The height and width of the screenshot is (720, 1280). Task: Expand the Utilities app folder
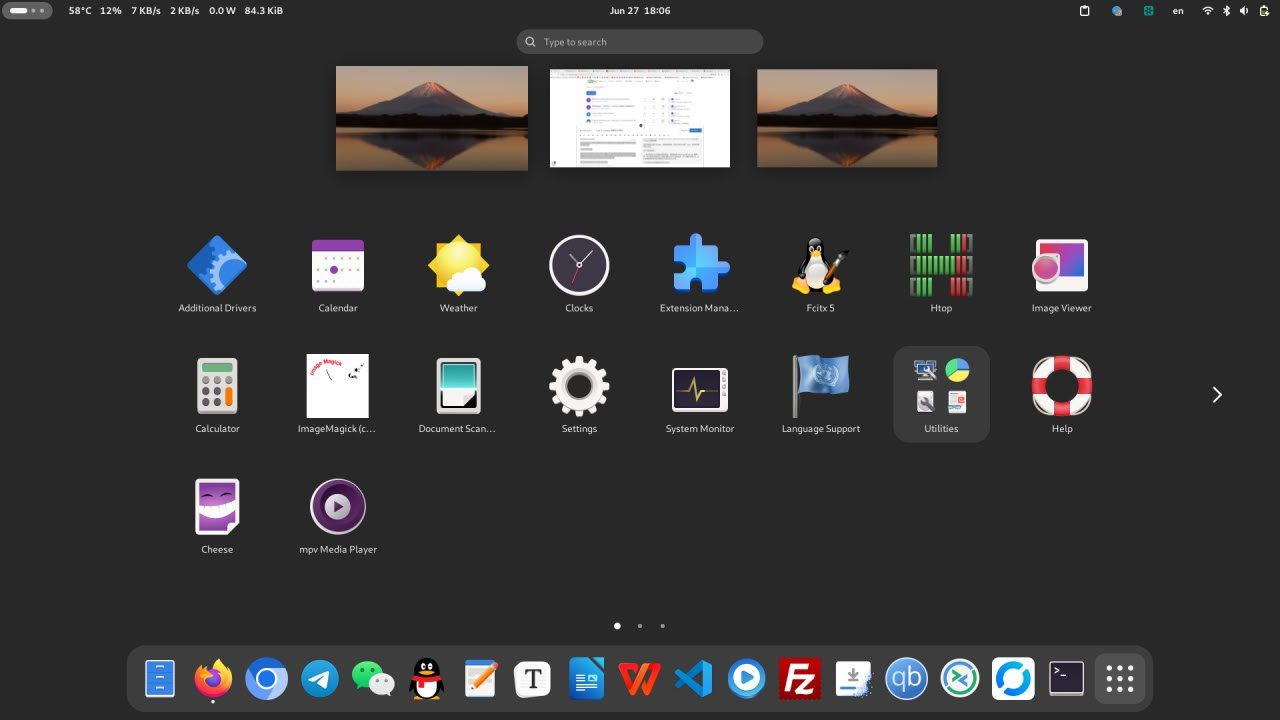pyautogui.click(x=941, y=395)
